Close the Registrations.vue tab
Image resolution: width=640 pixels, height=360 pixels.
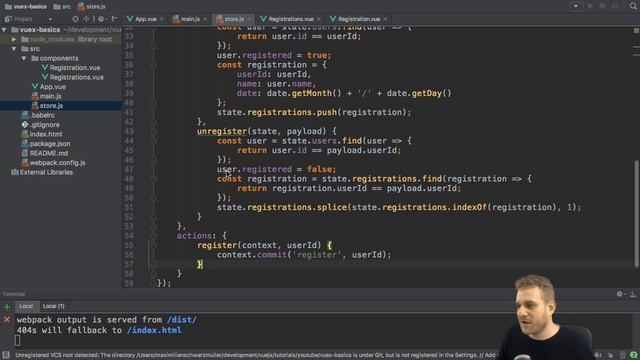[x=319, y=19]
